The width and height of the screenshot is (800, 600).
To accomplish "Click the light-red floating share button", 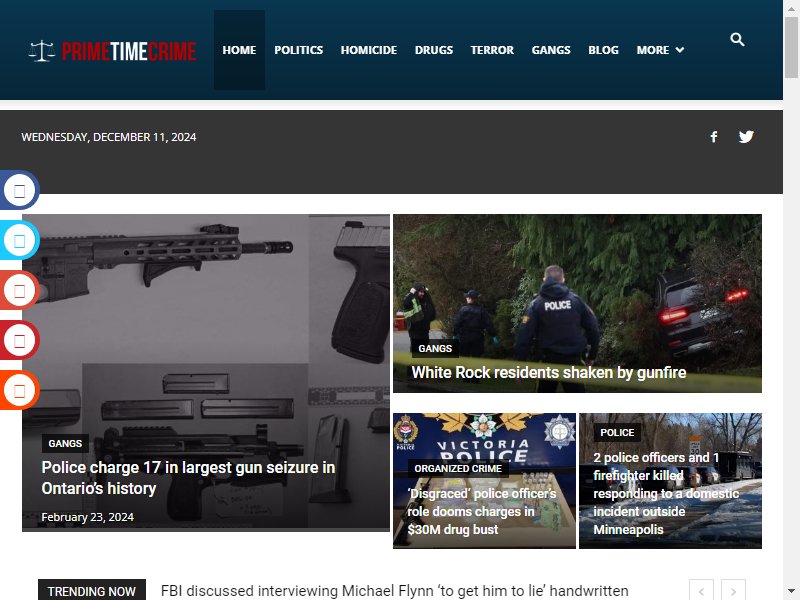I will click(19, 290).
